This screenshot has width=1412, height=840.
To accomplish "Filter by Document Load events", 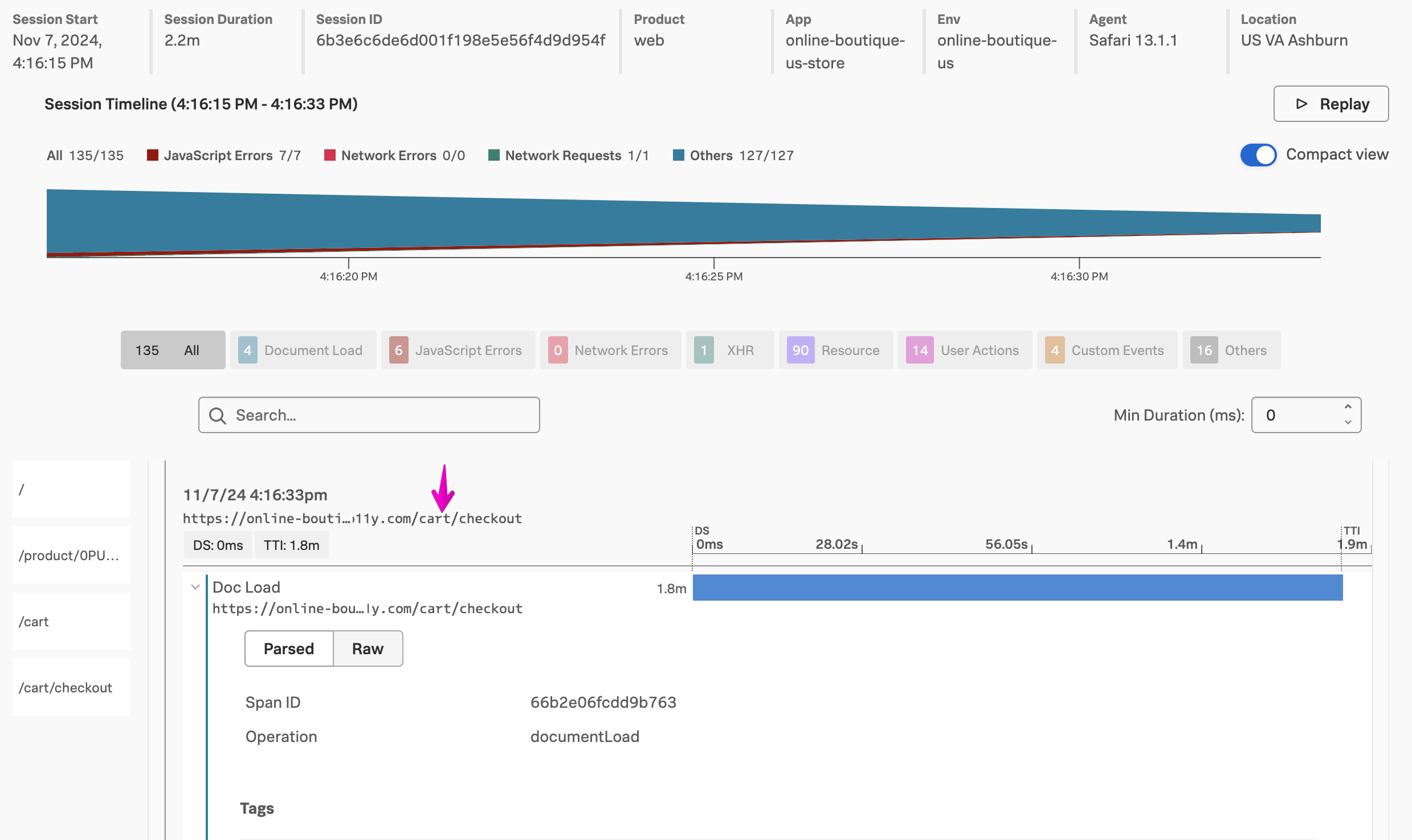I will [303, 350].
